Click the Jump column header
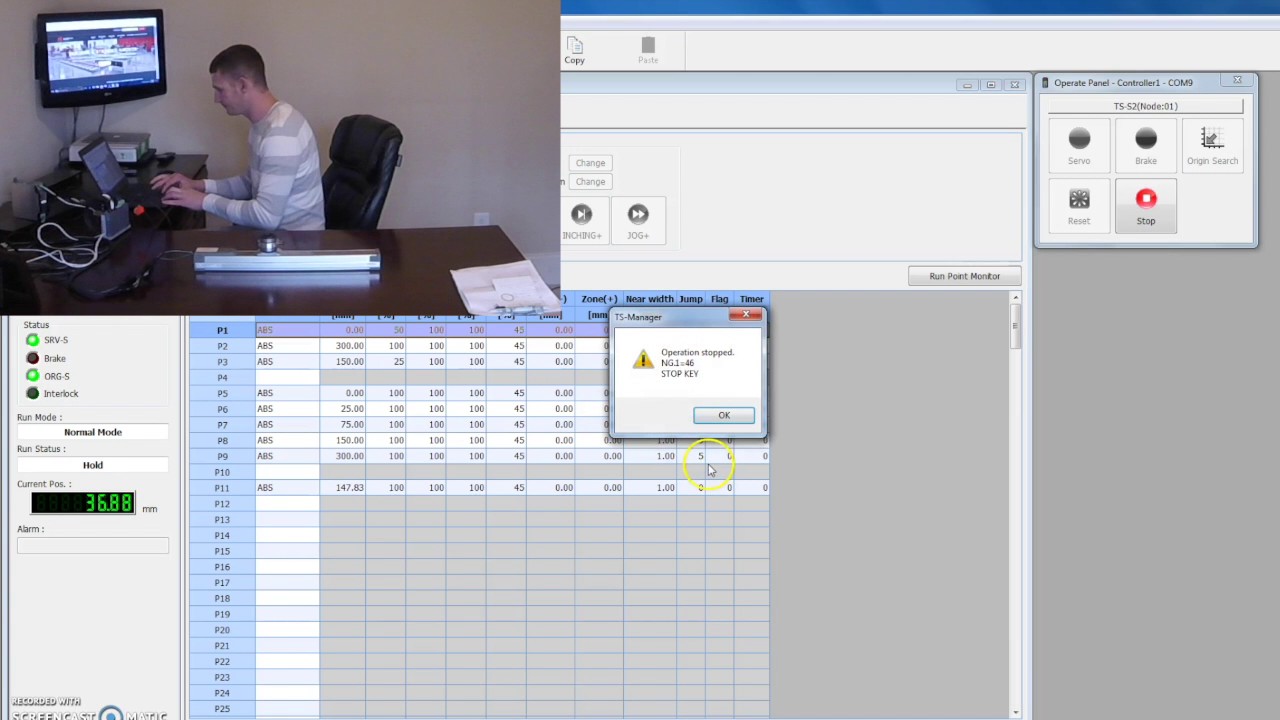 [x=691, y=299]
